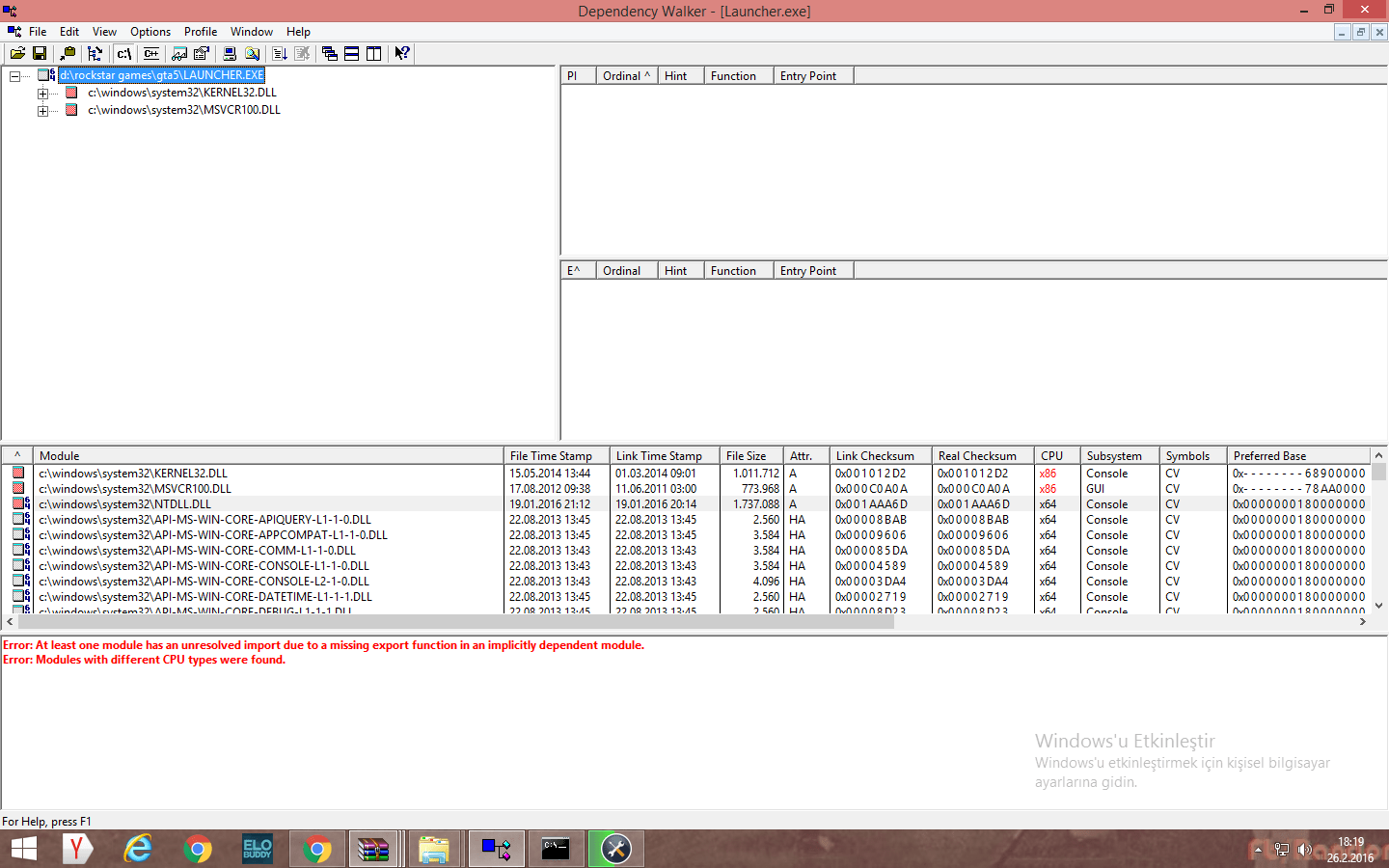Click the Link Checksum column header
Viewport: 1389px width, 868px height.
click(x=880, y=456)
